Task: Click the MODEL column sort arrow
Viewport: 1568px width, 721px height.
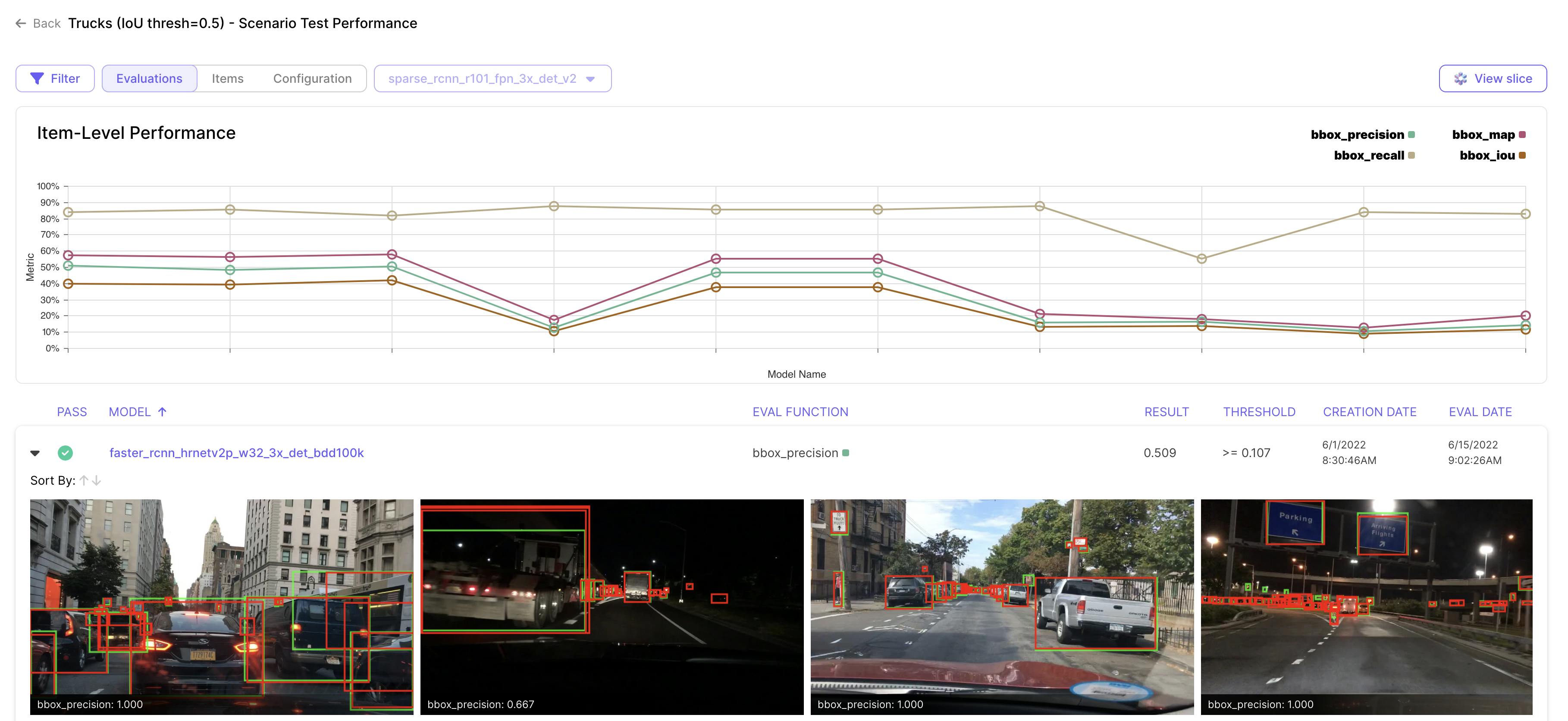Action: tap(162, 412)
